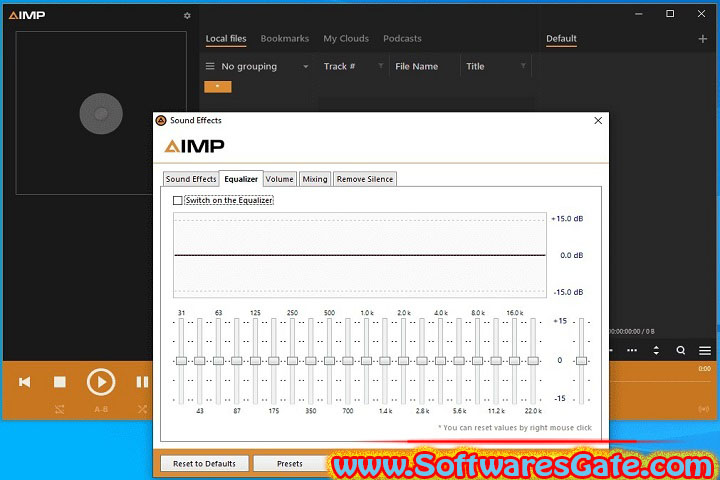Screen dimensions: 720x480
Task: Click the 125 Hz equalizer slider handle
Action: tap(255, 361)
